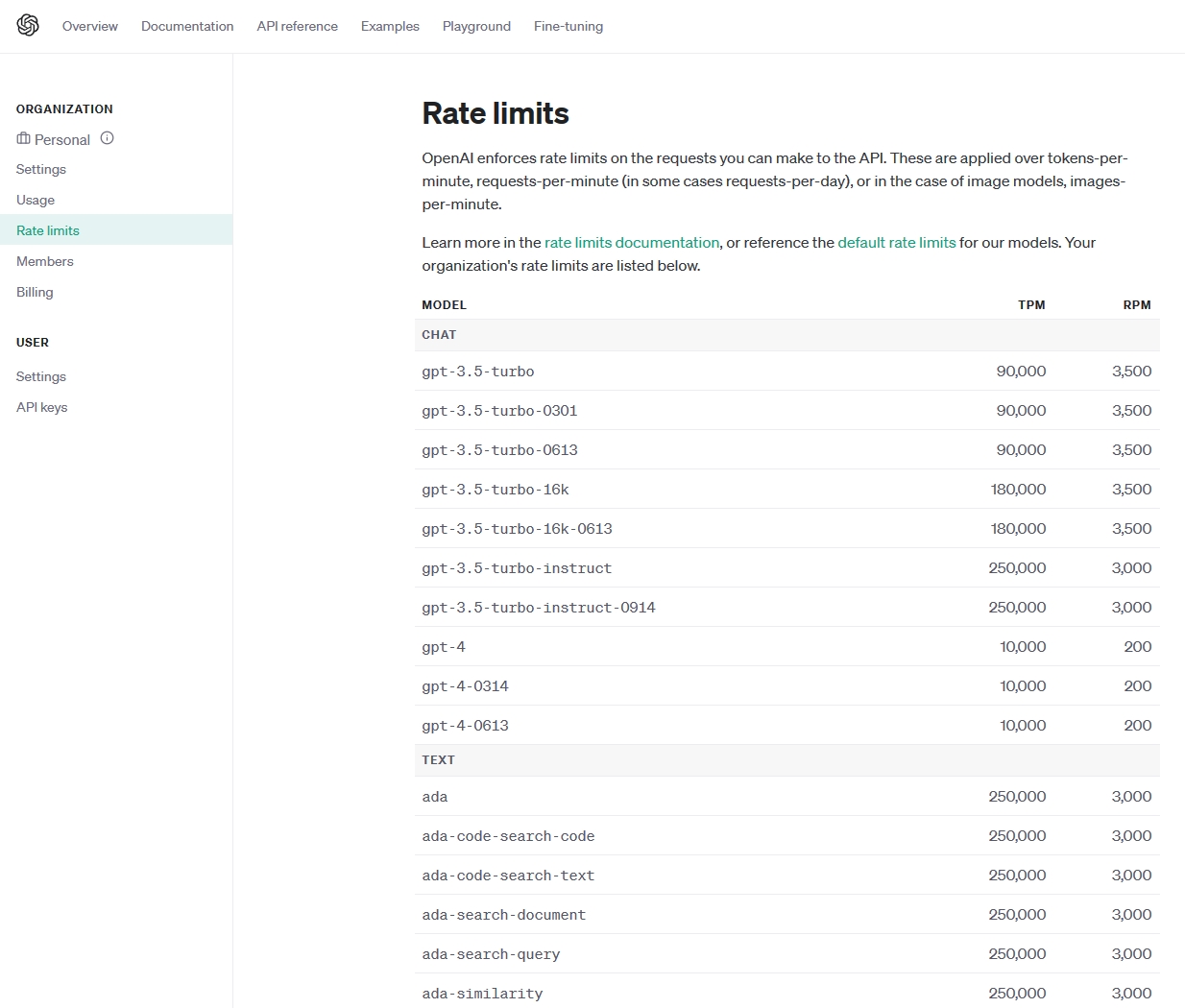This screenshot has width=1185, height=1008.
Task: Click the gpt-3.5-turbo-16k-0613 model name
Action: pos(517,529)
